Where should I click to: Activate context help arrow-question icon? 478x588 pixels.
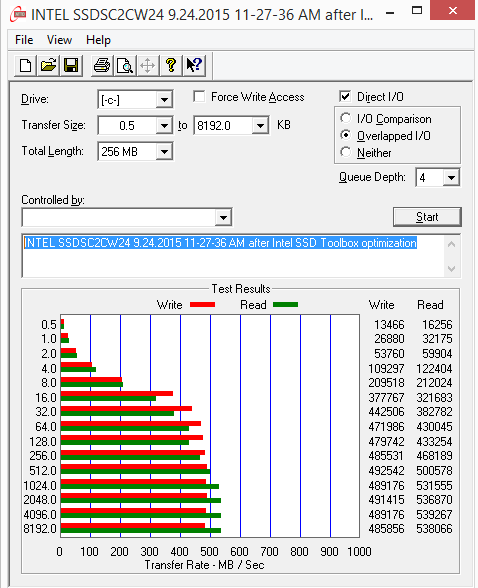[x=194, y=66]
